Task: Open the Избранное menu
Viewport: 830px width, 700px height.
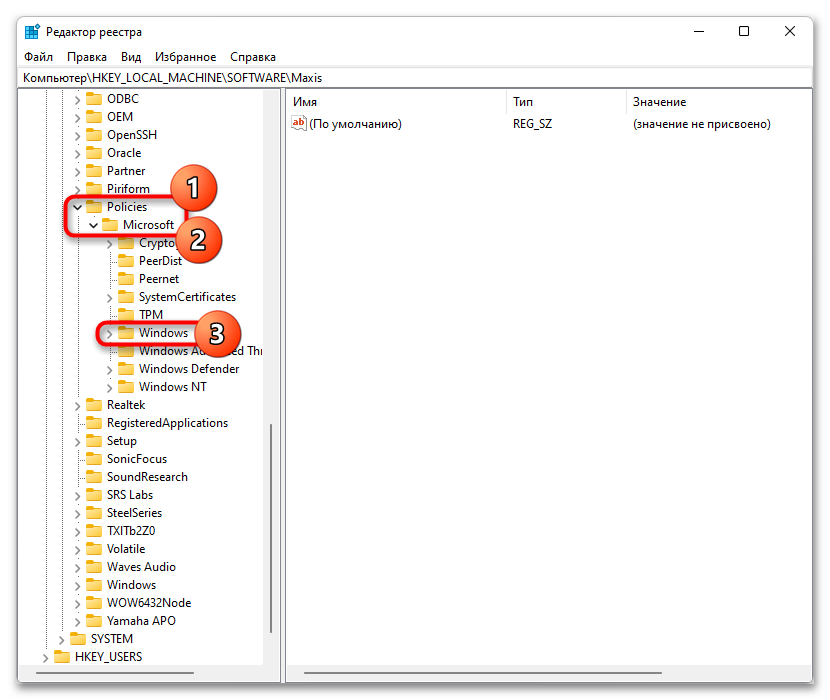Action: point(185,57)
